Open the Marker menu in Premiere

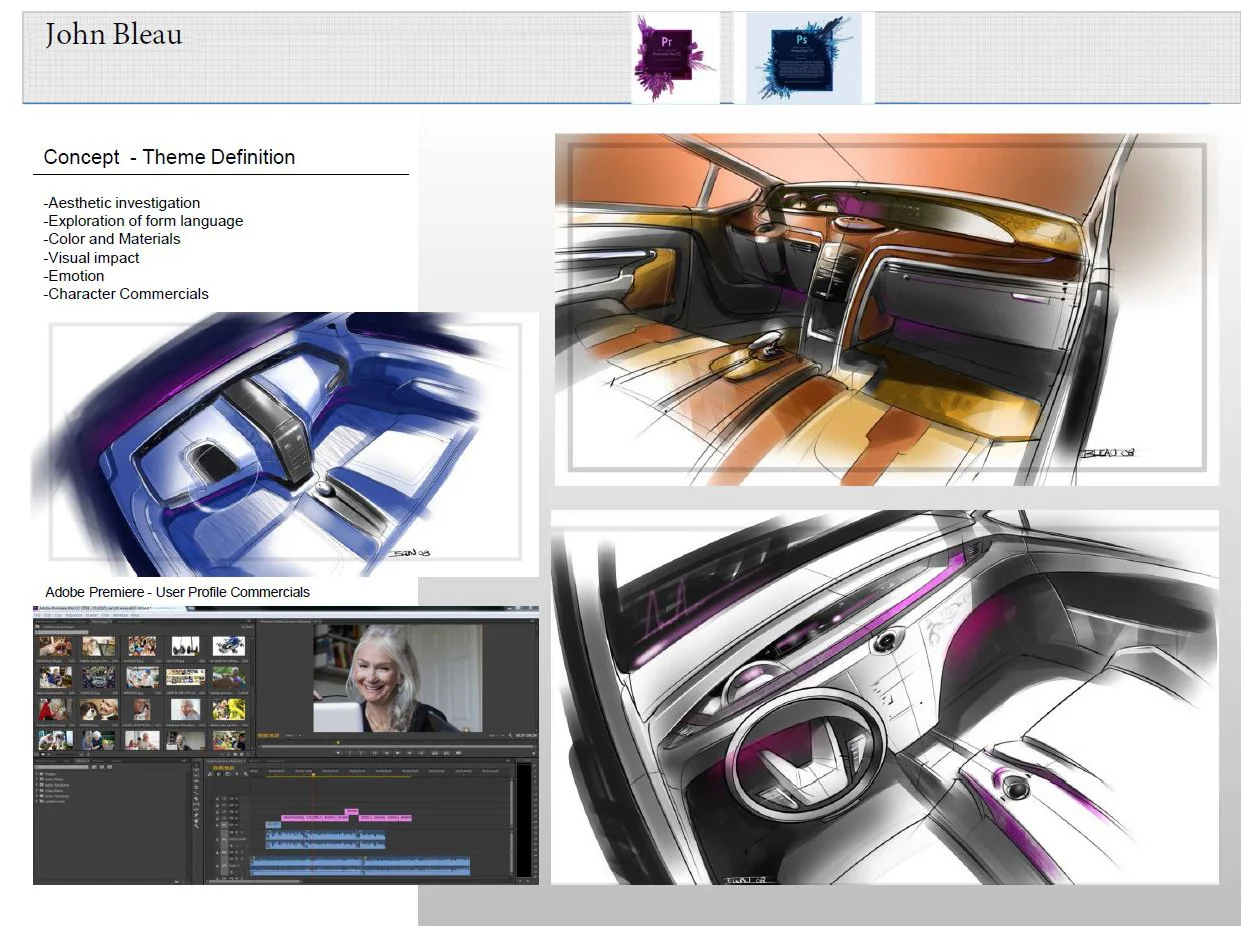coord(92,615)
